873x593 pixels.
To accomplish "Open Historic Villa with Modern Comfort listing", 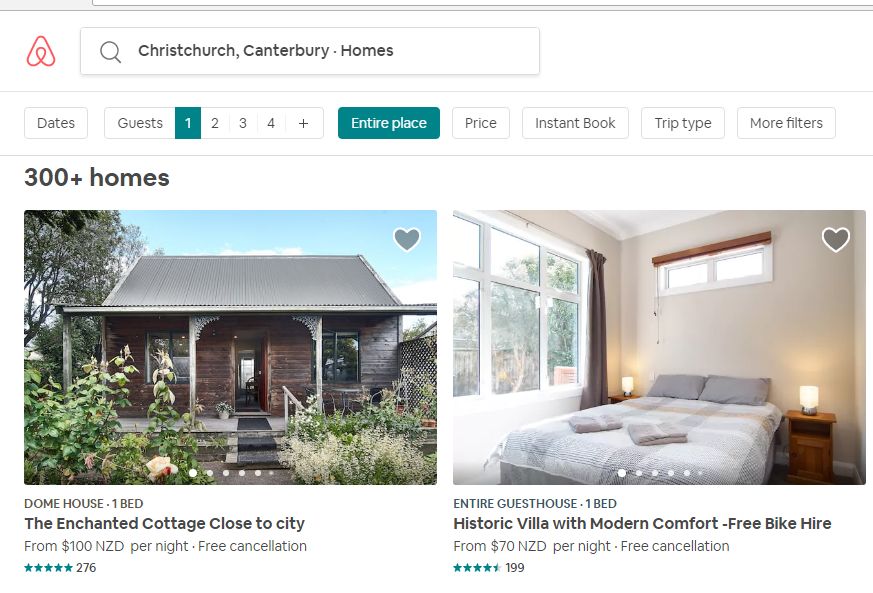I will point(642,523).
